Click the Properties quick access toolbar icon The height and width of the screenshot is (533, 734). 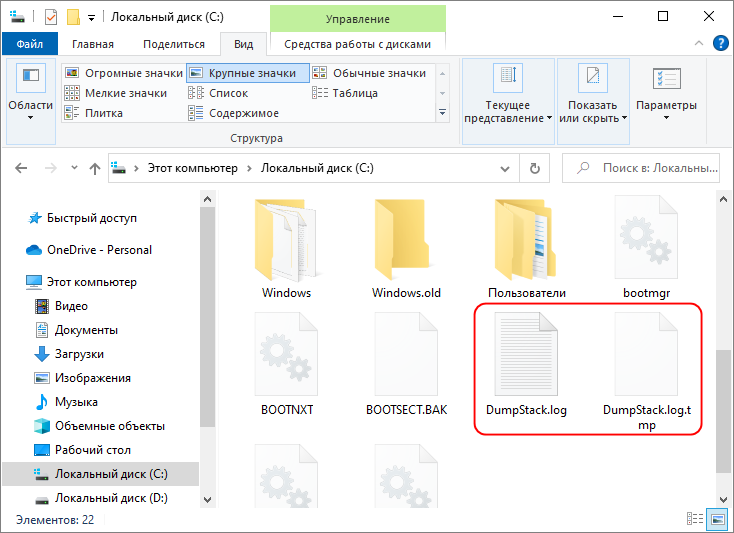pyautogui.click(x=51, y=17)
